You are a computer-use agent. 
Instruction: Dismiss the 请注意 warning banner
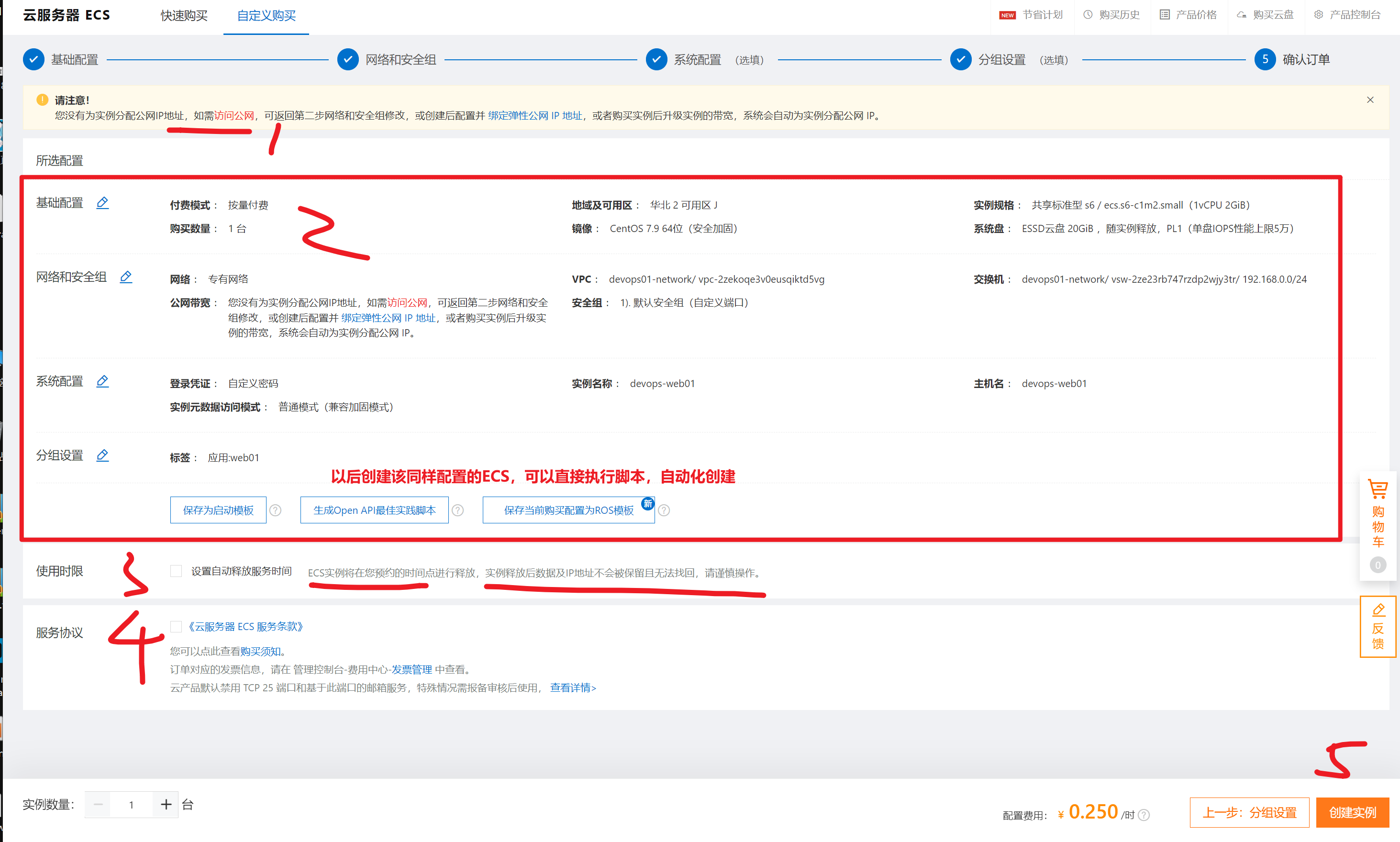[x=1370, y=100]
